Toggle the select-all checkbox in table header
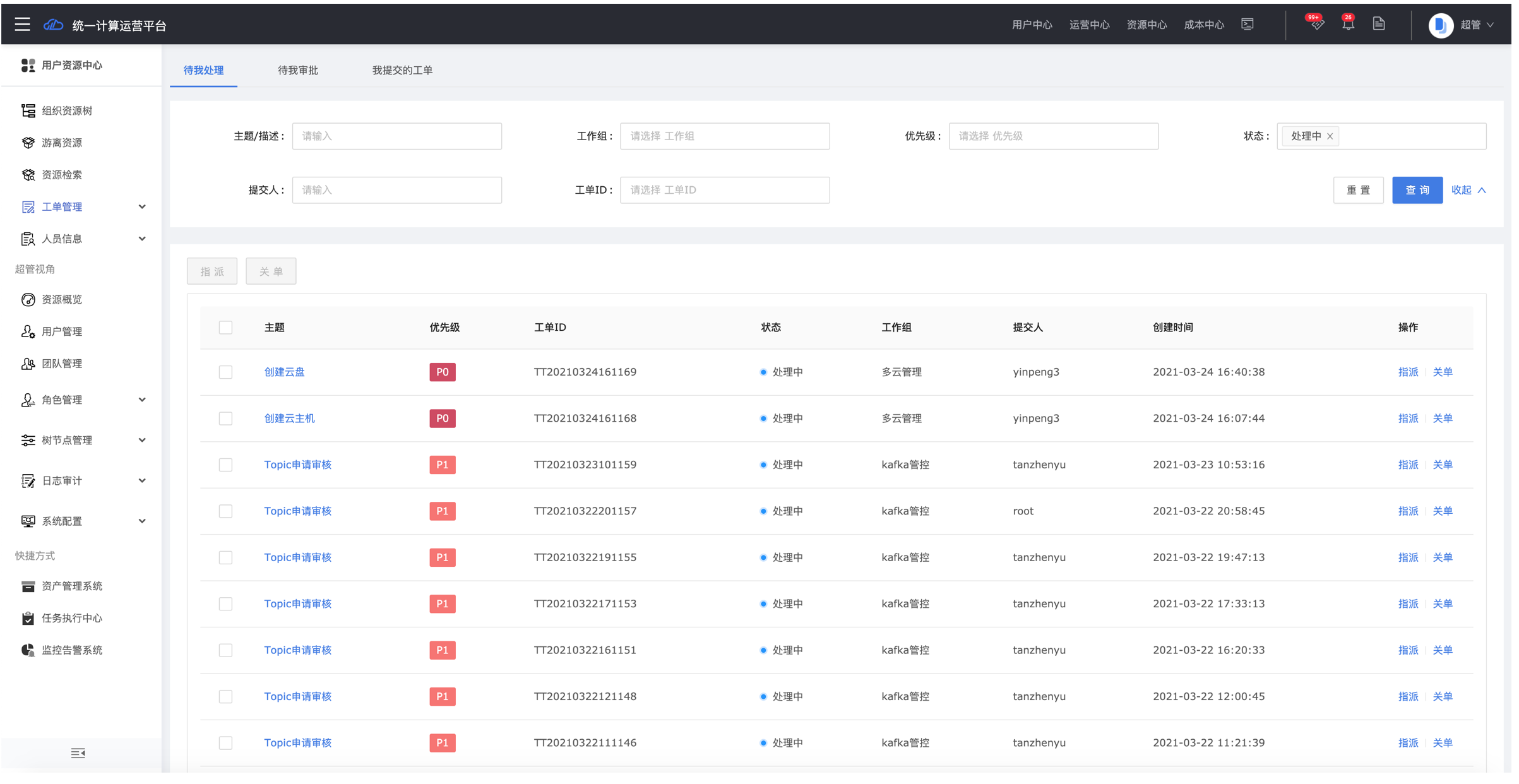Screen dimensions: 1519x784 coord(225,327)
